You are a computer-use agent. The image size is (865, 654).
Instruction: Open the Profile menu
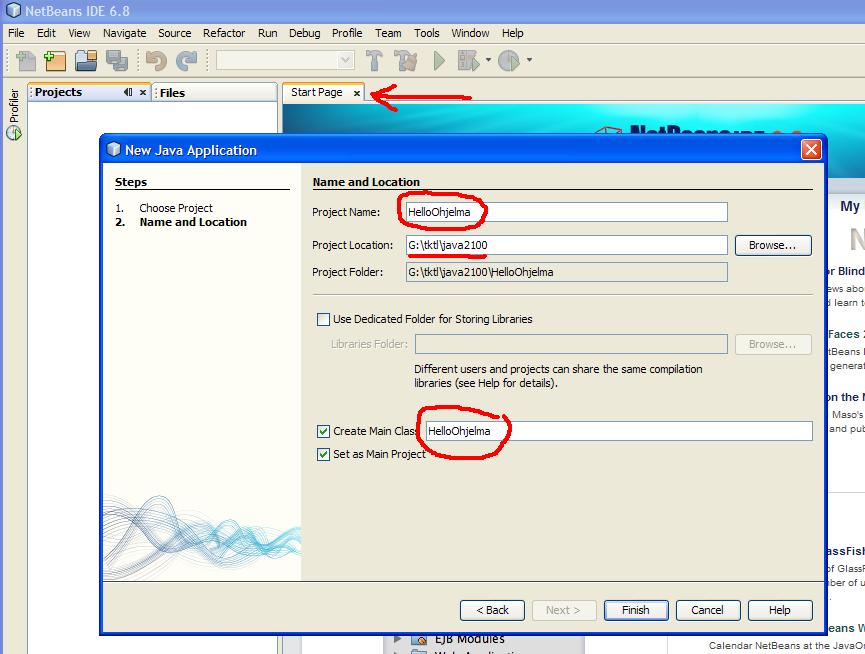click(x=347, y=33)
